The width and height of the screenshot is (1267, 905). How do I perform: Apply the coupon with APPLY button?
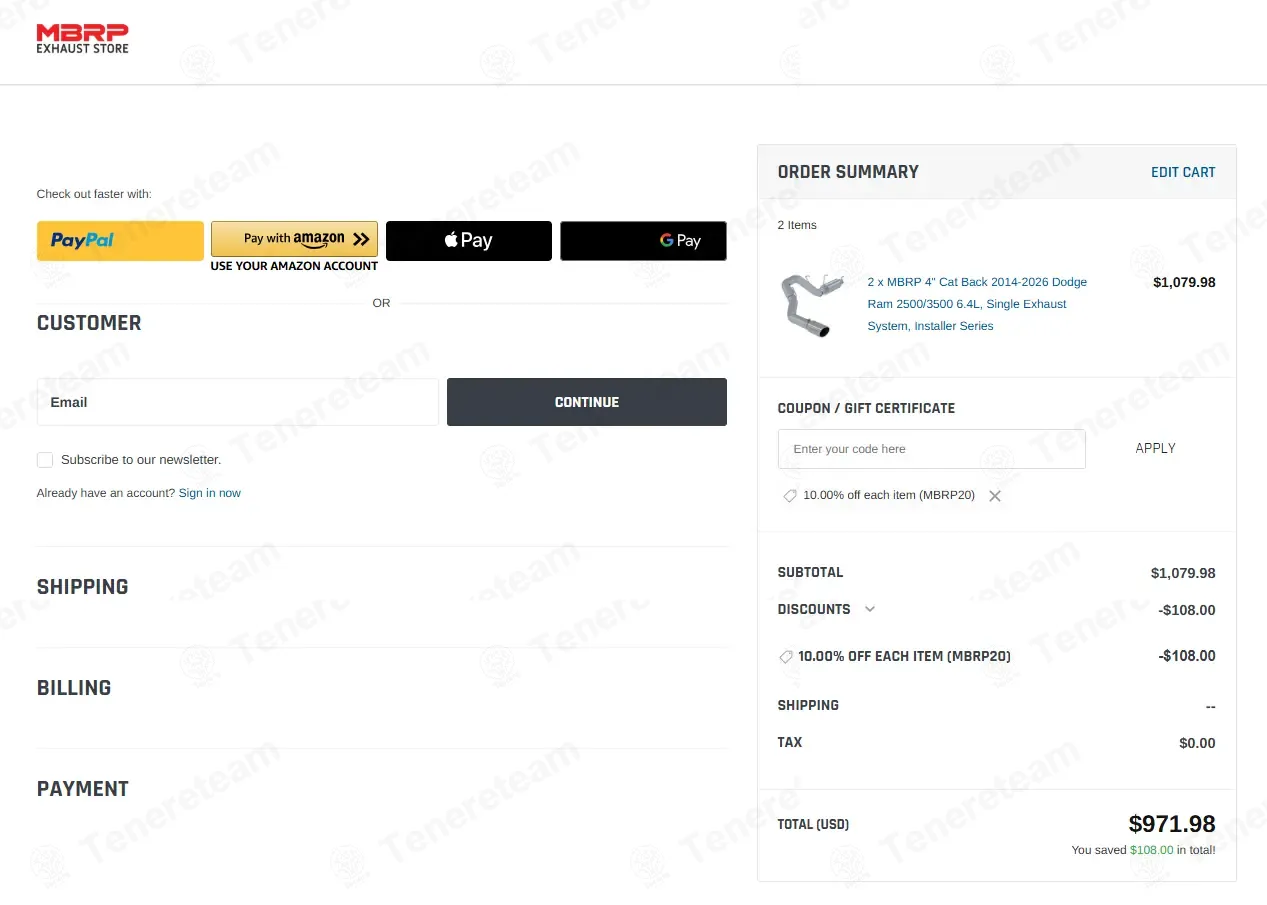[x=1155, y=449]
